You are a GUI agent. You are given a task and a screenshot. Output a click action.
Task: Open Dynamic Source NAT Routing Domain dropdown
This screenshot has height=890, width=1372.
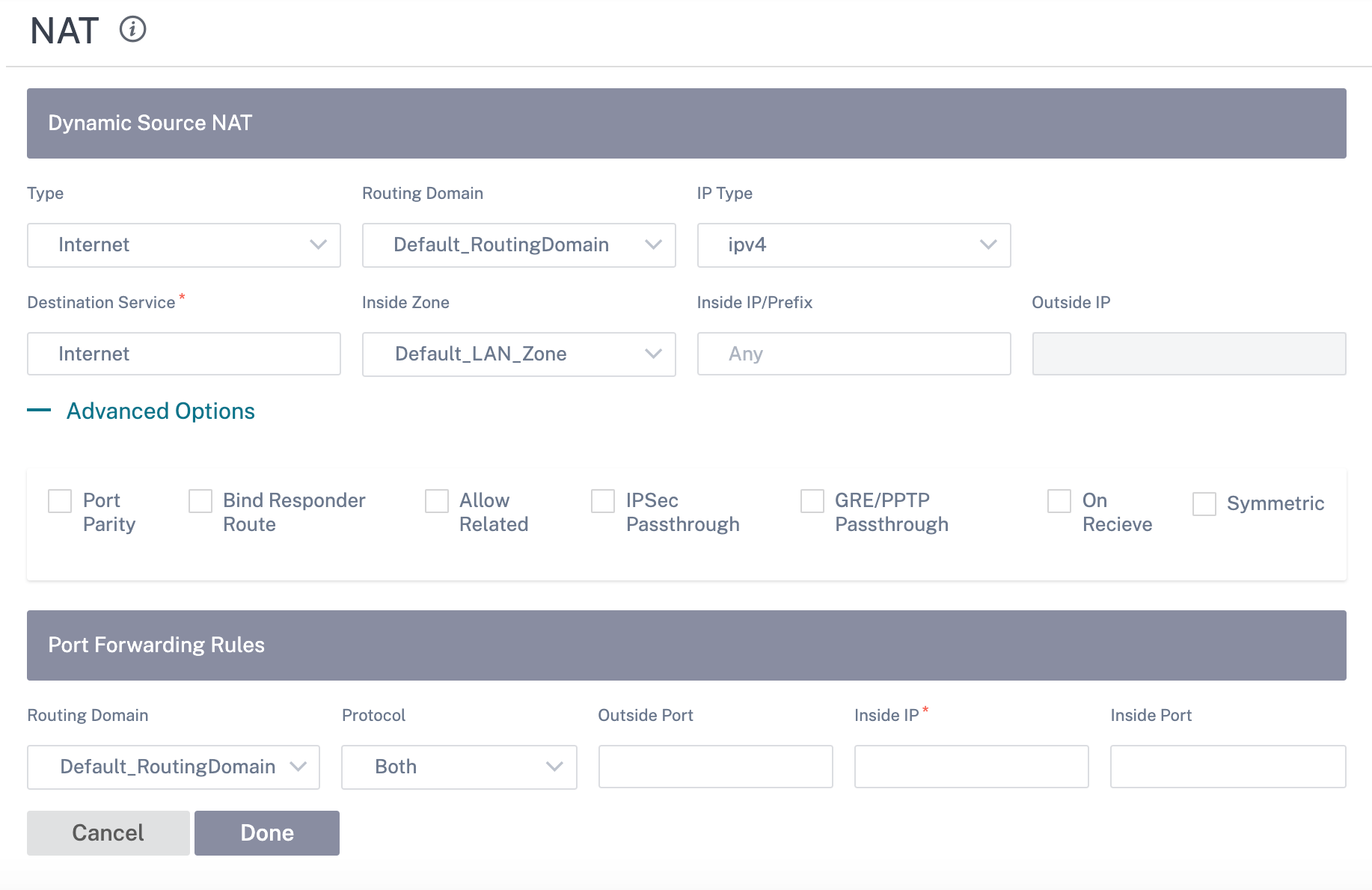(519, 245)
